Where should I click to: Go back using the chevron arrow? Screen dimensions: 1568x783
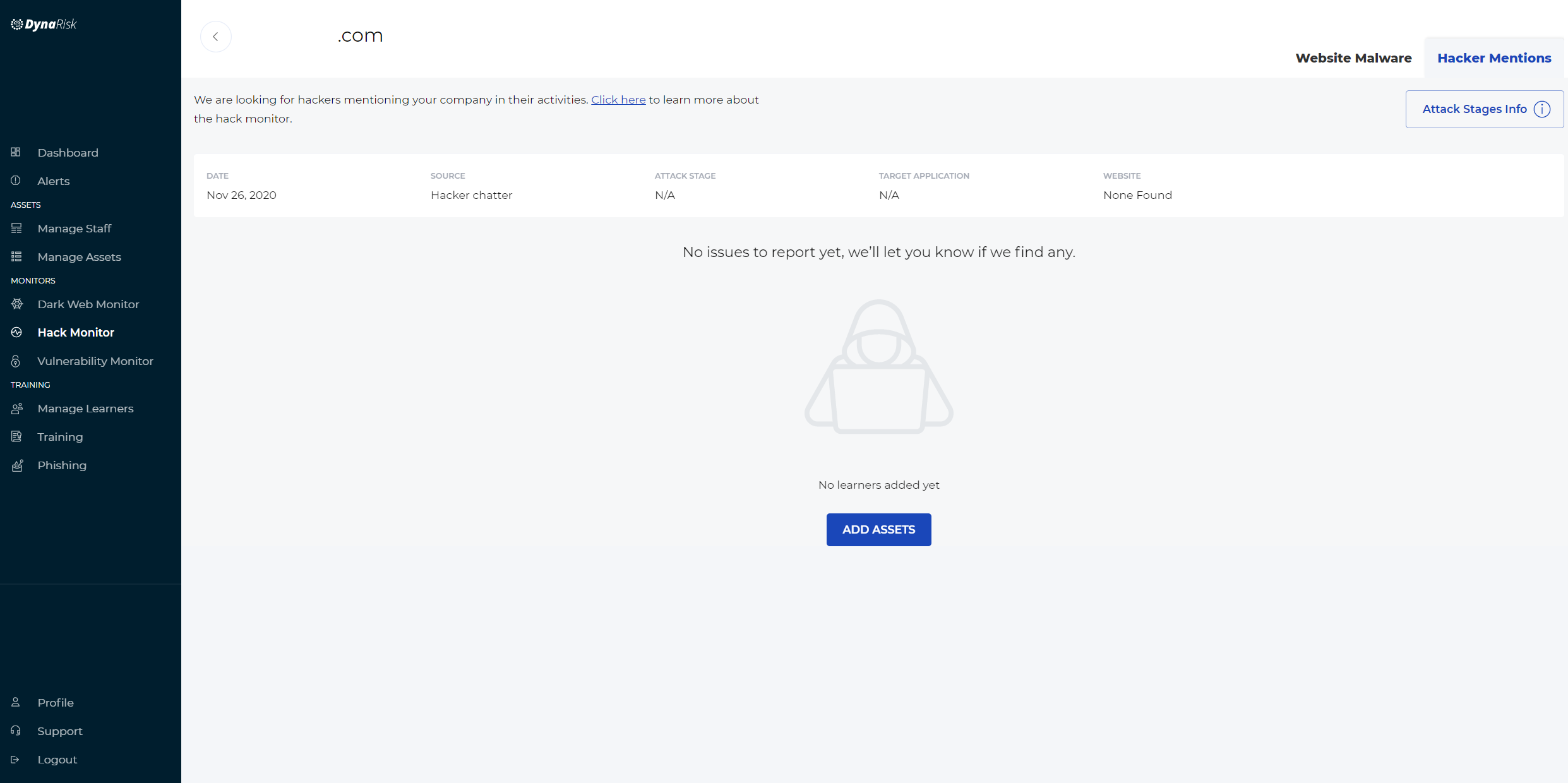pos(215,37)
